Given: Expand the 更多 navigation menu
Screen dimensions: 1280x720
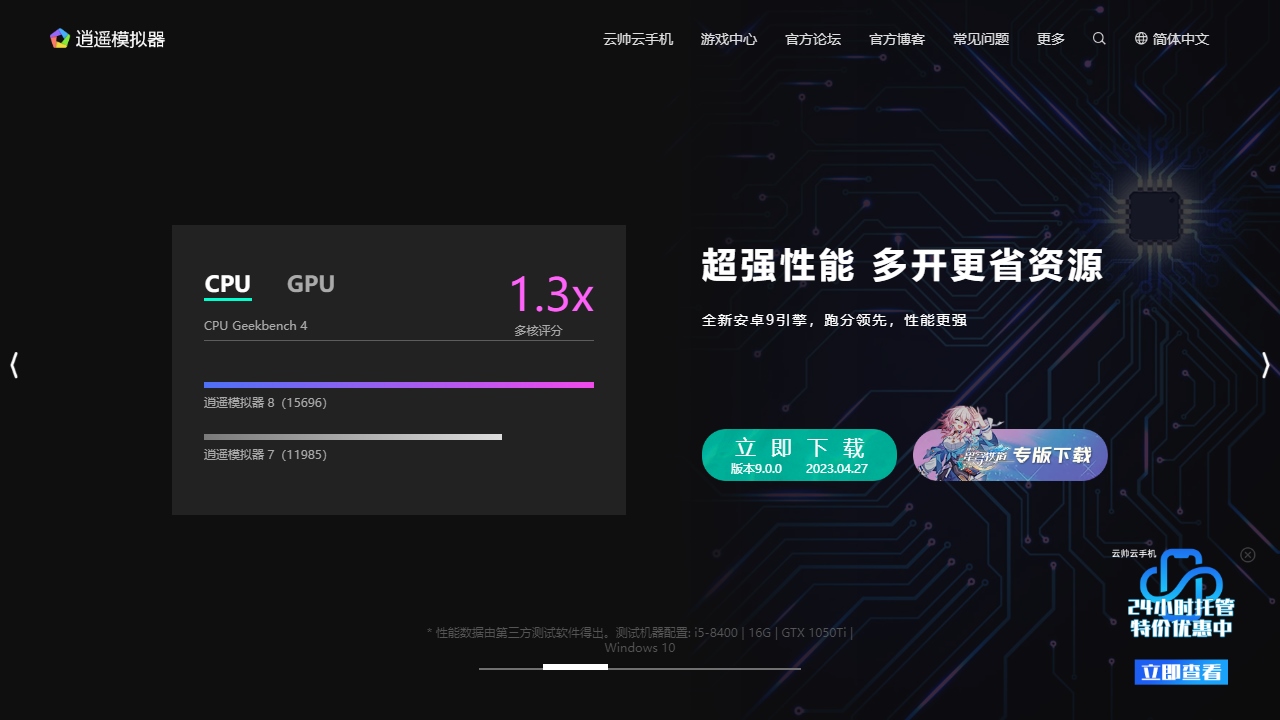Looking at the screenshot, I should pos(1051,39).
